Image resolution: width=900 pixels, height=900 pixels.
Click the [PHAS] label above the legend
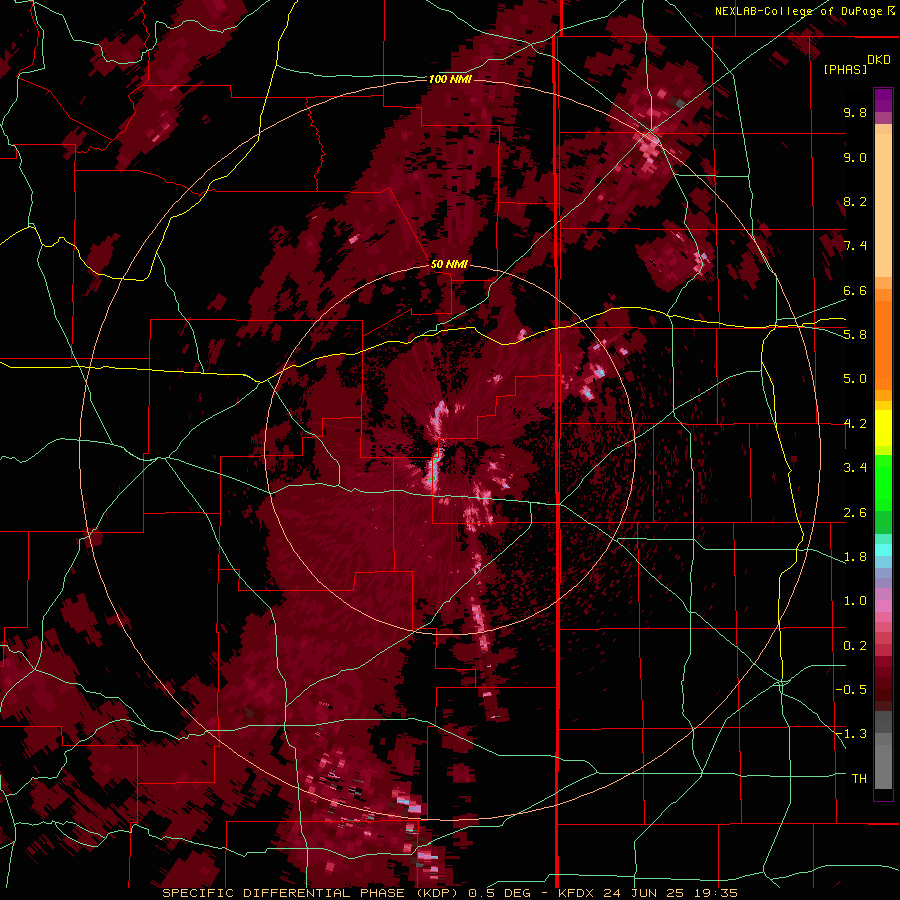pos(845,69)
